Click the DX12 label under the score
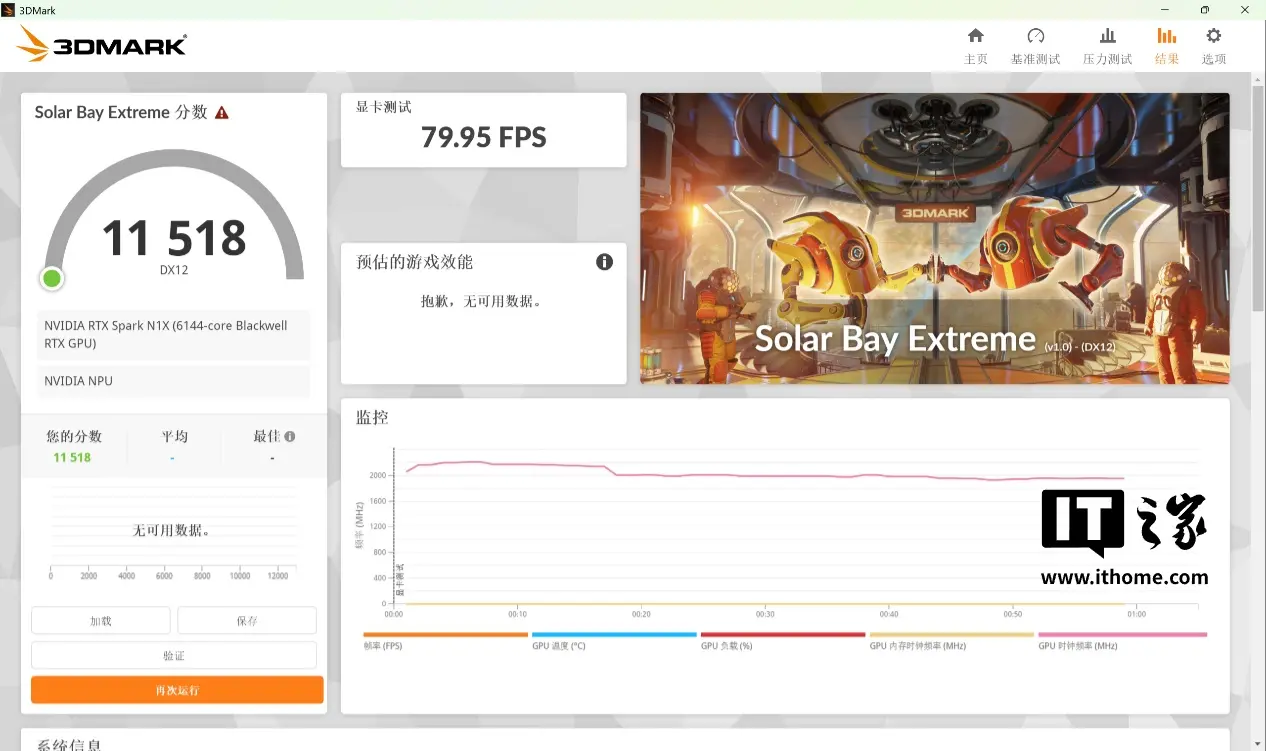The height and width of the screenshot is (751, 1266). pos(174,270)
